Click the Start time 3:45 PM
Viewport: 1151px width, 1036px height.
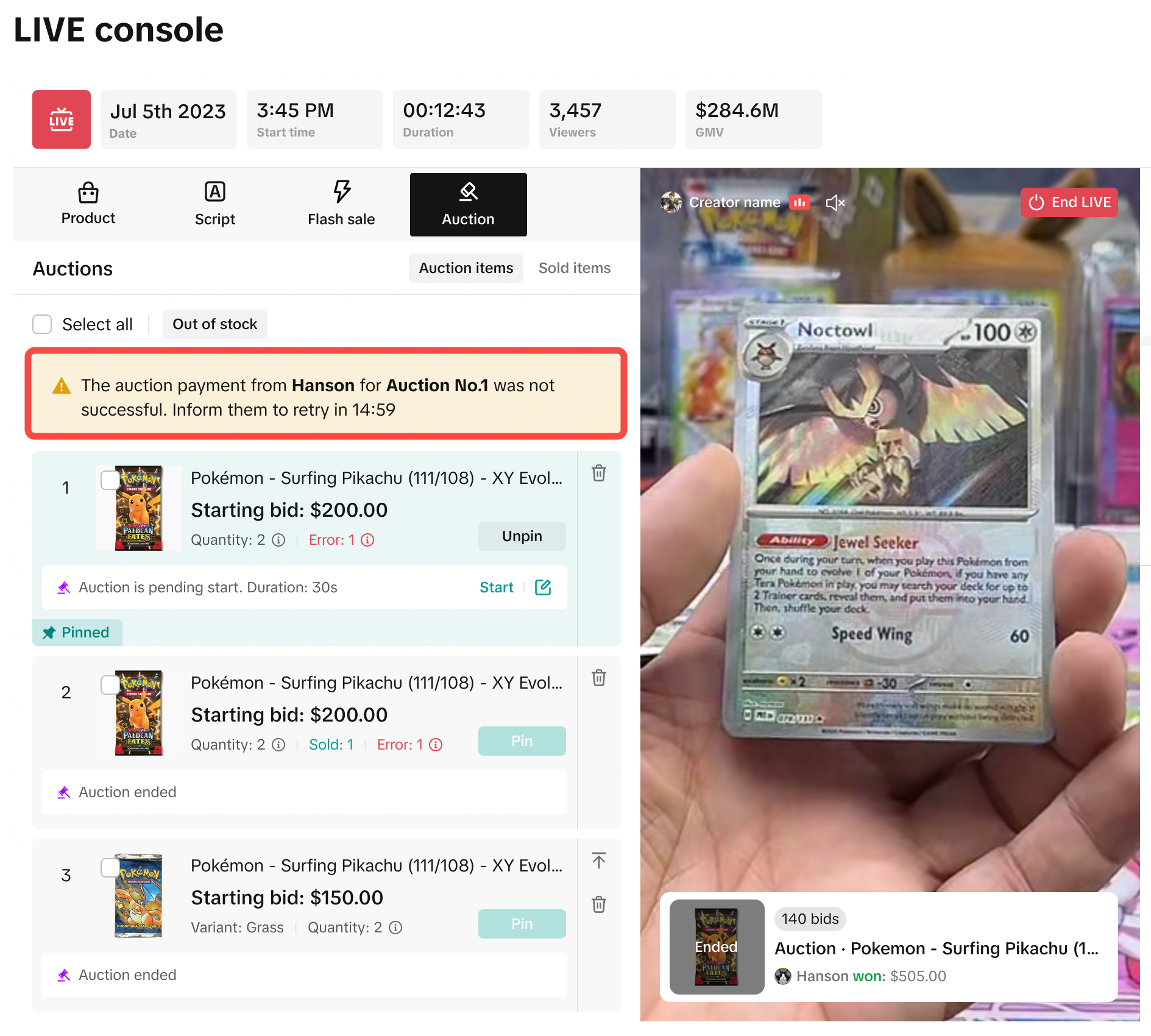coord(296,110)
